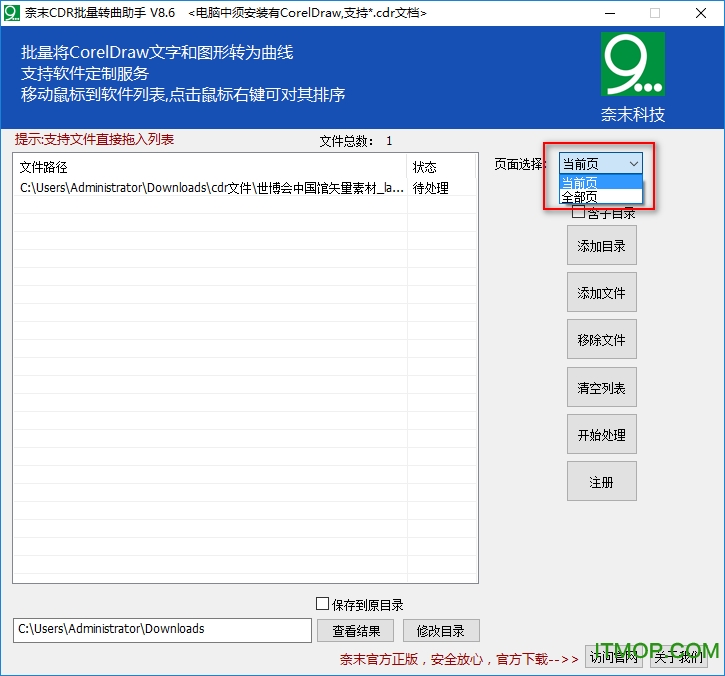Start conversion with 开始处理 button

tap(601, 435)
